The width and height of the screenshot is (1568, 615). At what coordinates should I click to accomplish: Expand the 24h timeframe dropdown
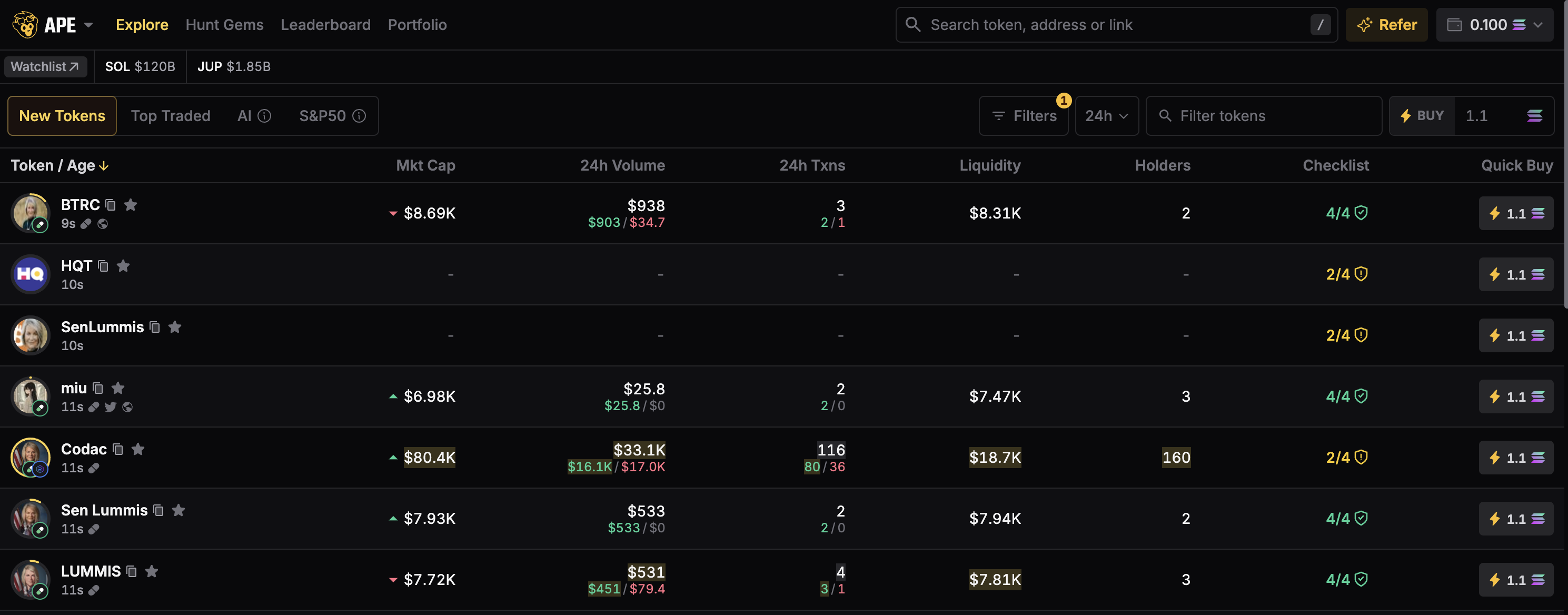point(1107,116)
